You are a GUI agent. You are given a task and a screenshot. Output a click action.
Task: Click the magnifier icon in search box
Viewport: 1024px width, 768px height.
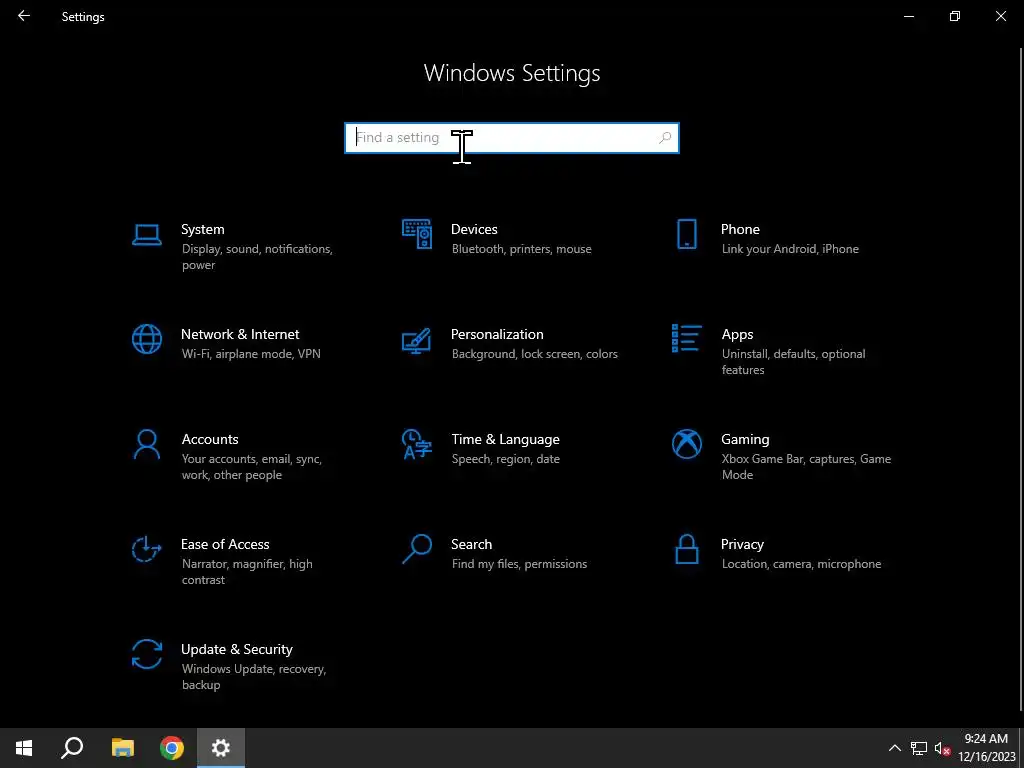(665, 138)
